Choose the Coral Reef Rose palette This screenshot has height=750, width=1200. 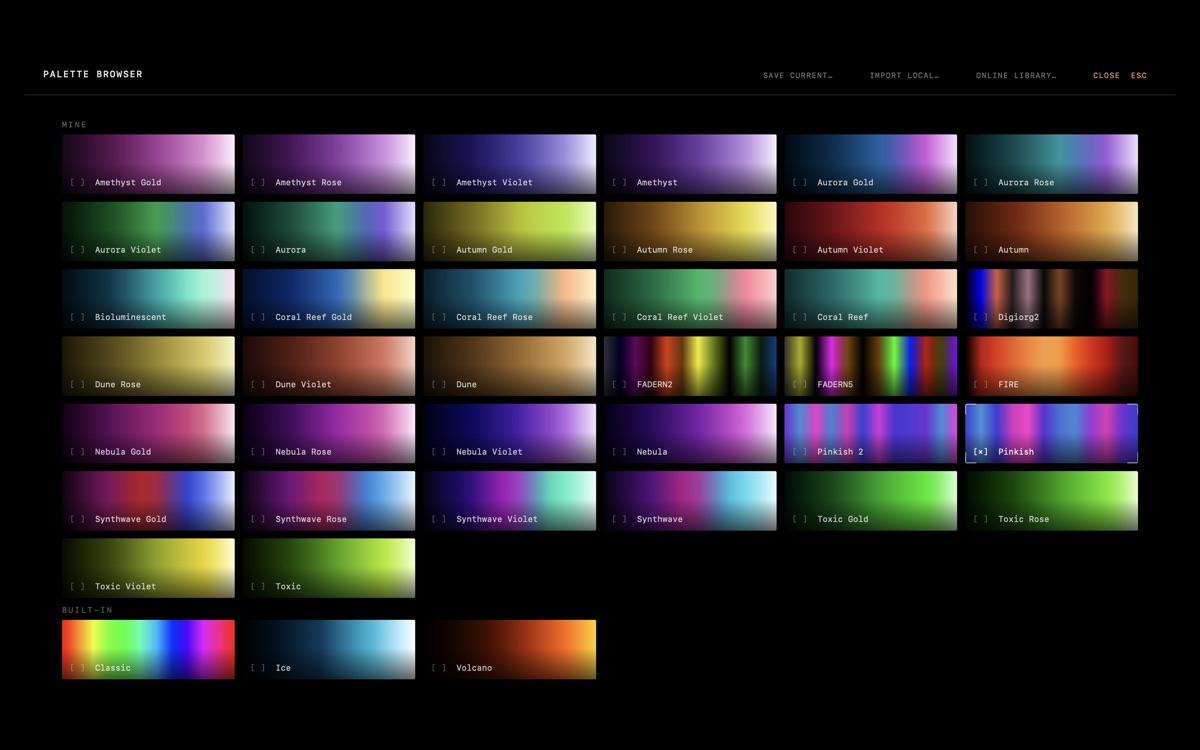(x=510, y=299)
